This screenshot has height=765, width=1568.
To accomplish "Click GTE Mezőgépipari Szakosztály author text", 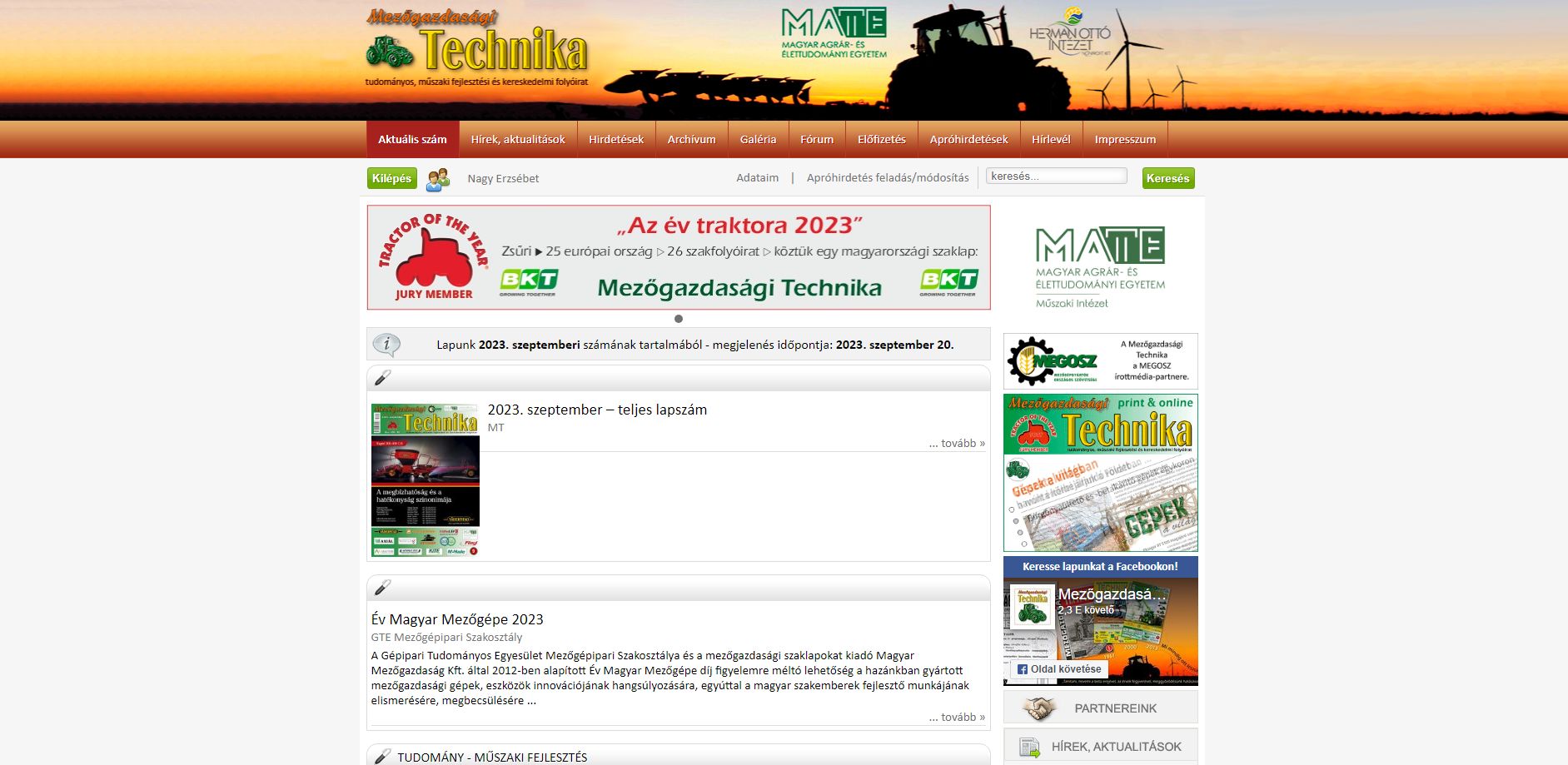I will tap(446, 638).
